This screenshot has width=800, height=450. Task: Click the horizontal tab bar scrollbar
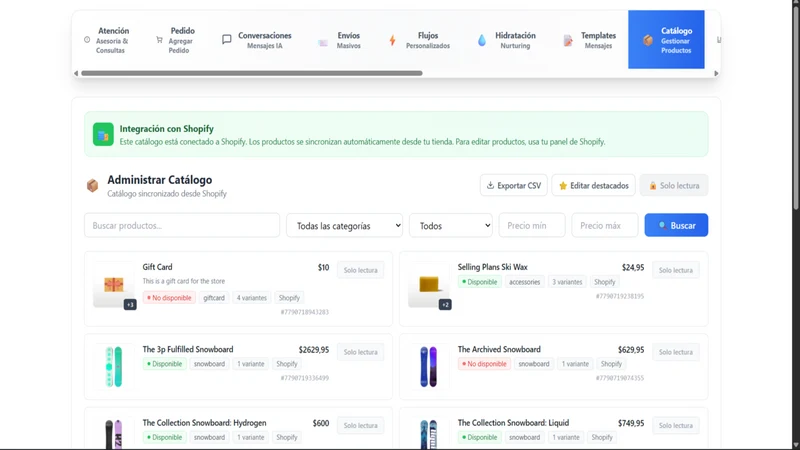click(252, 73)
